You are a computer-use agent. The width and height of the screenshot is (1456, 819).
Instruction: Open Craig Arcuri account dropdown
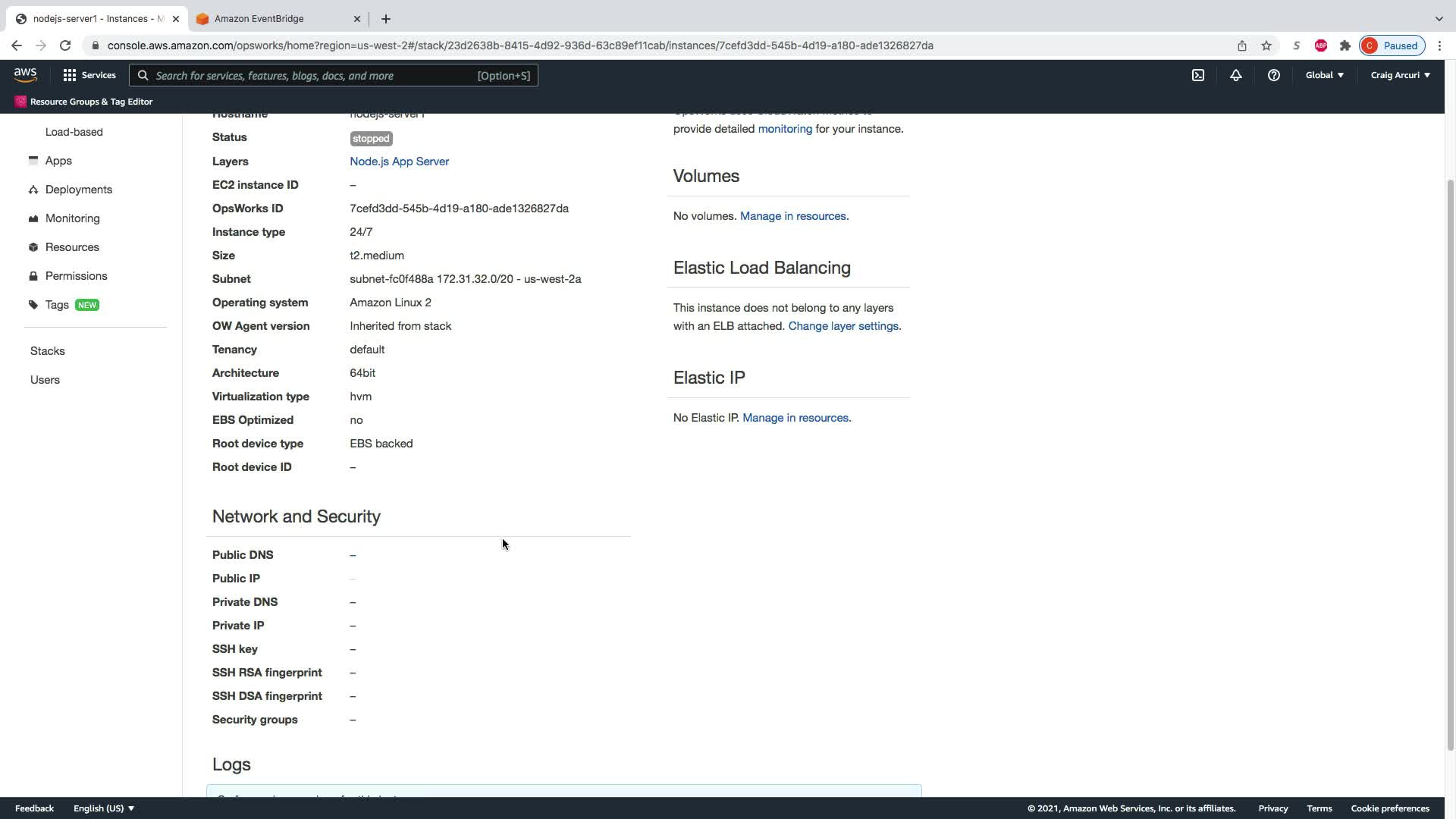point(1400,75)
